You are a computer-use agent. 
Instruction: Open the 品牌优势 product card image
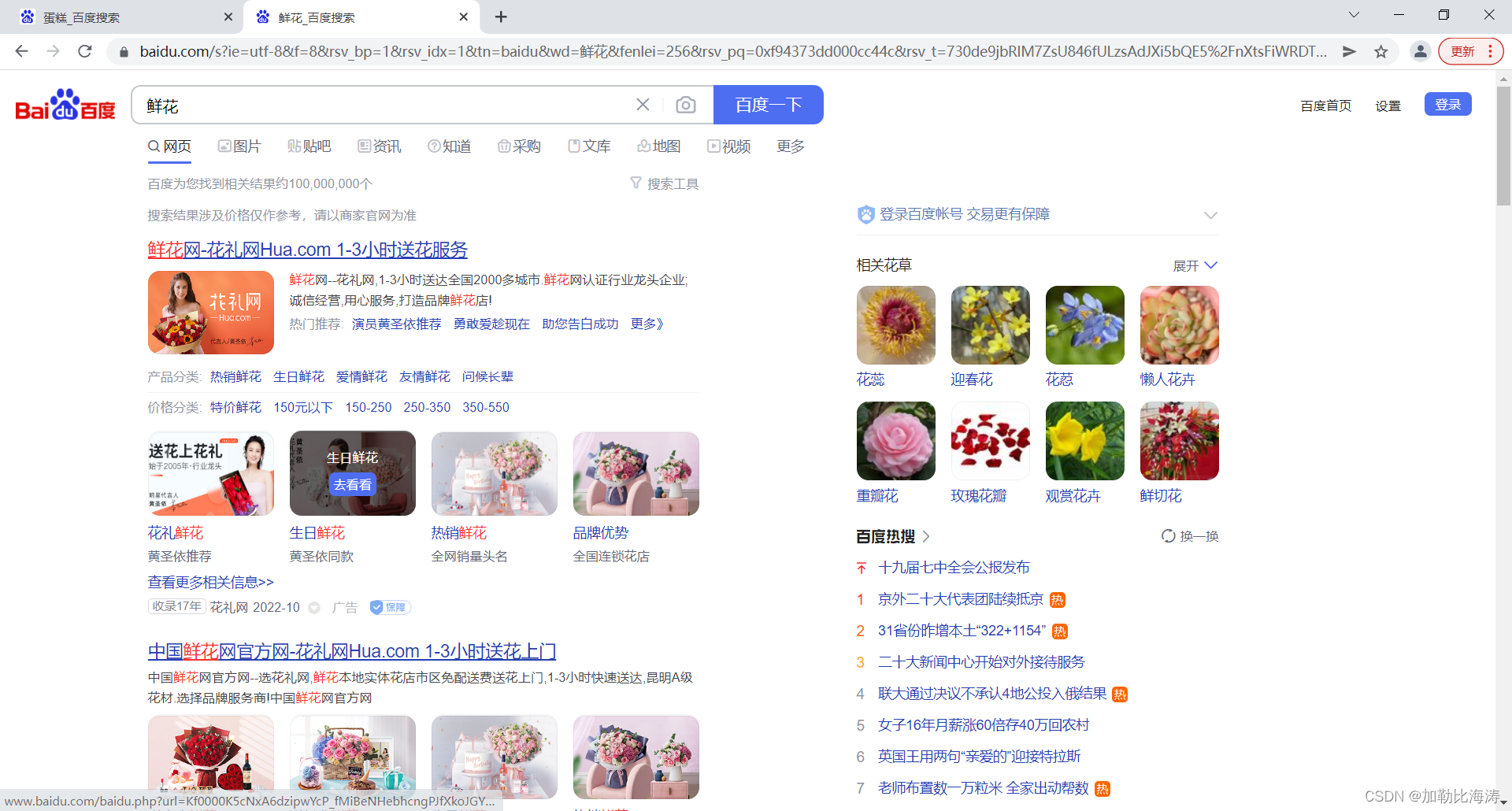click(x=636, y=473)
